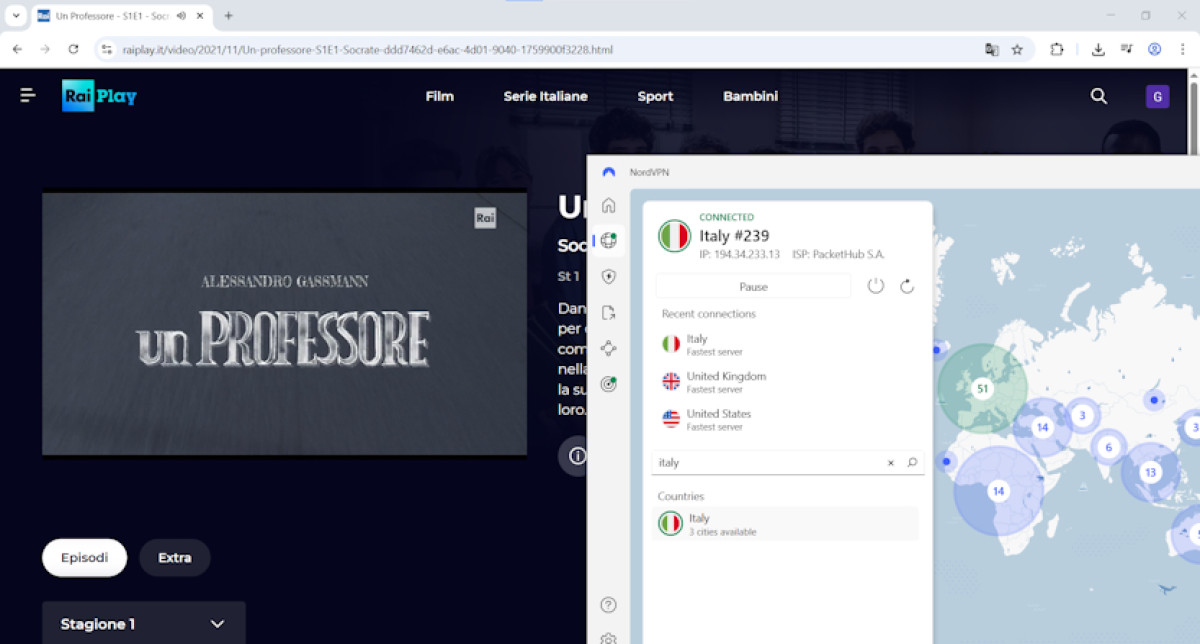Reload the page in Chrome

(x=73, y=49)
